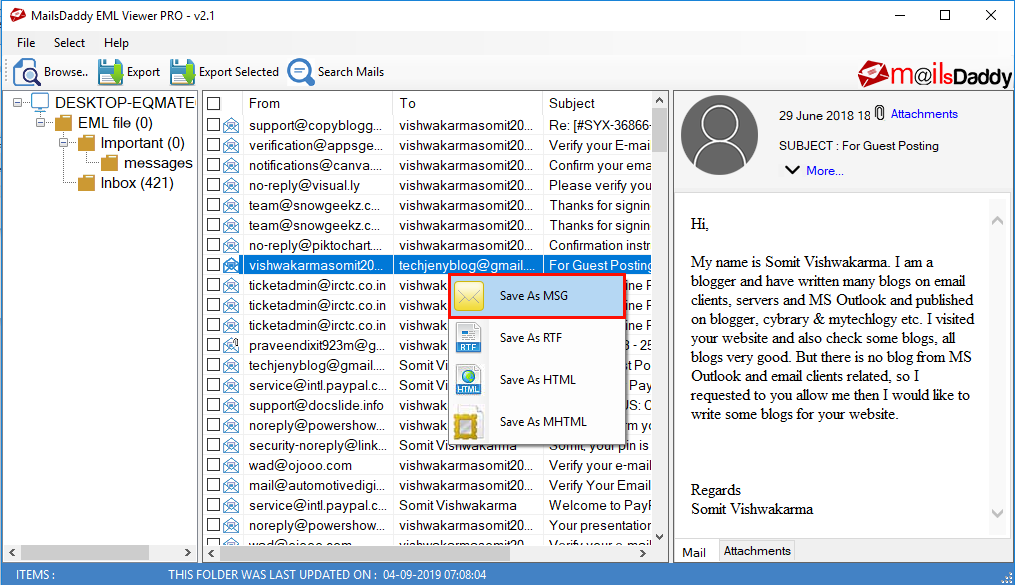
Task: Choose Save As HTML from context menu
Action: pyautogui.click(x=537, y=380)
